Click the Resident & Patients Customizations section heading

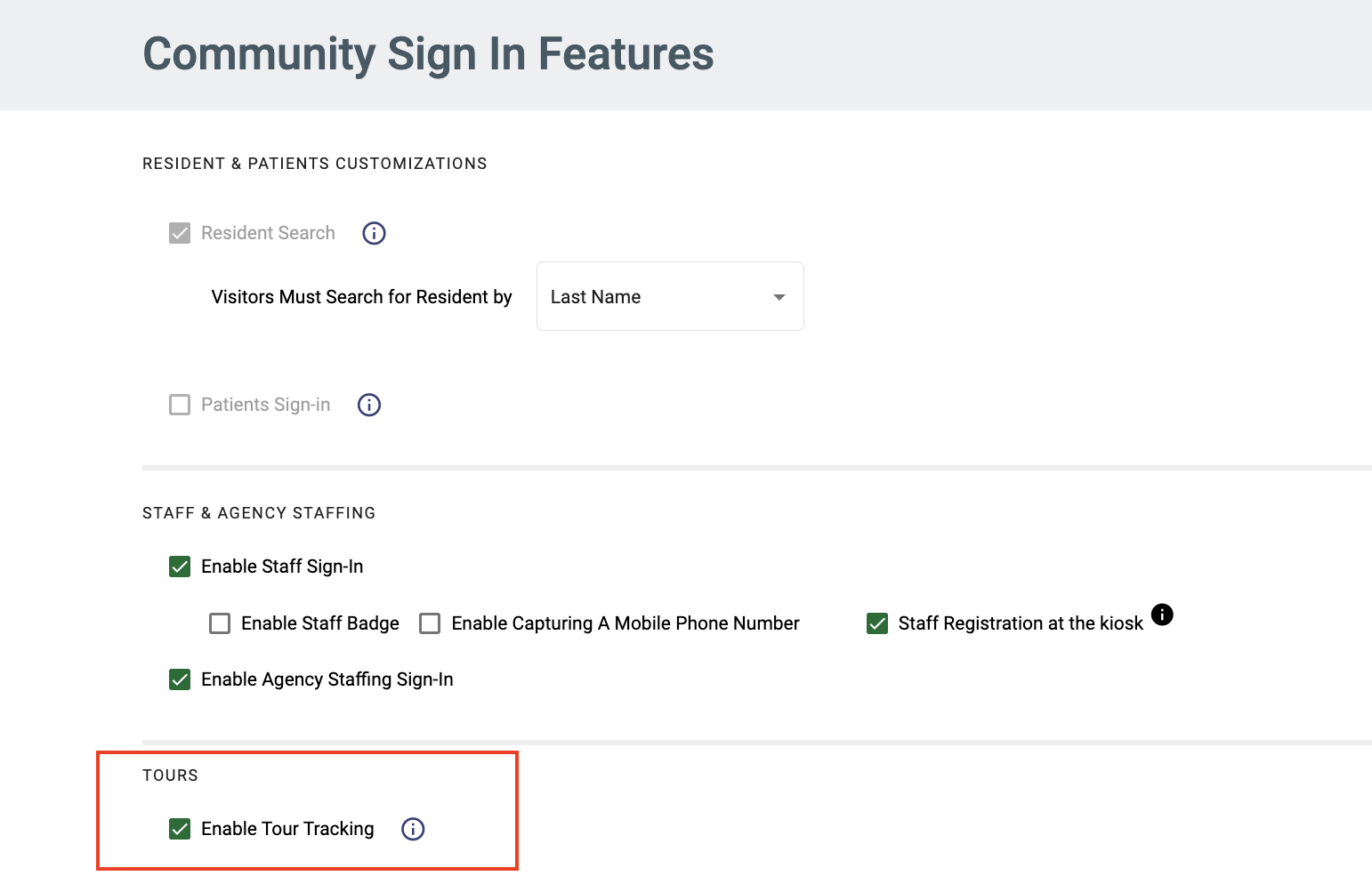(314, 164)
